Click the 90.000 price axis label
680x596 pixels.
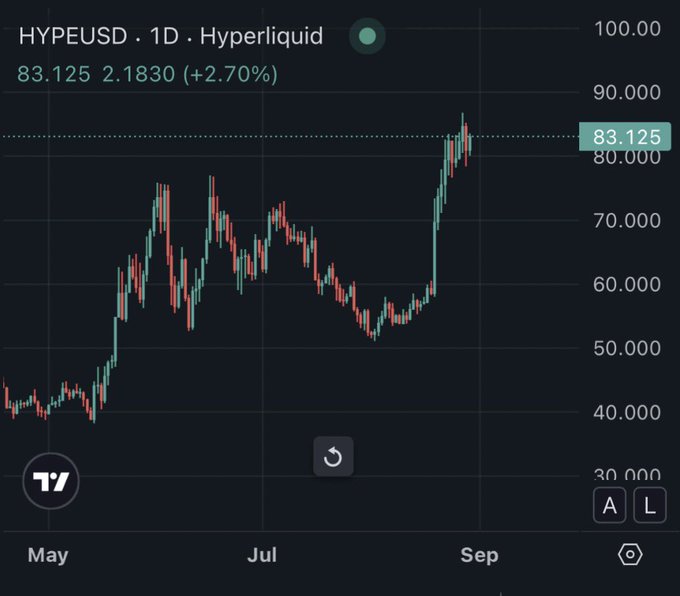pos(627,92)
